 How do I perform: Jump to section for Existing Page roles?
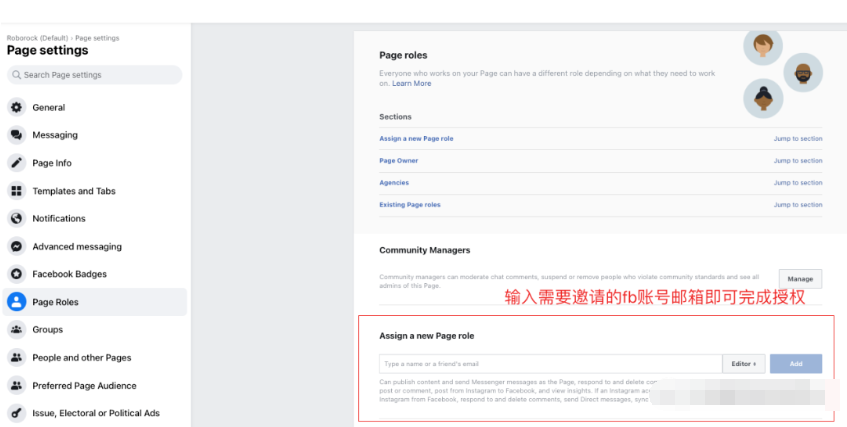point(798,205)
